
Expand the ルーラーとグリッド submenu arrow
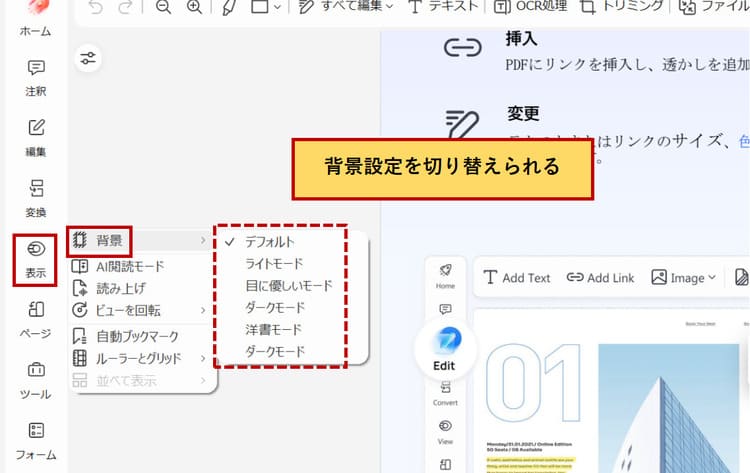[x=203, y=358]
